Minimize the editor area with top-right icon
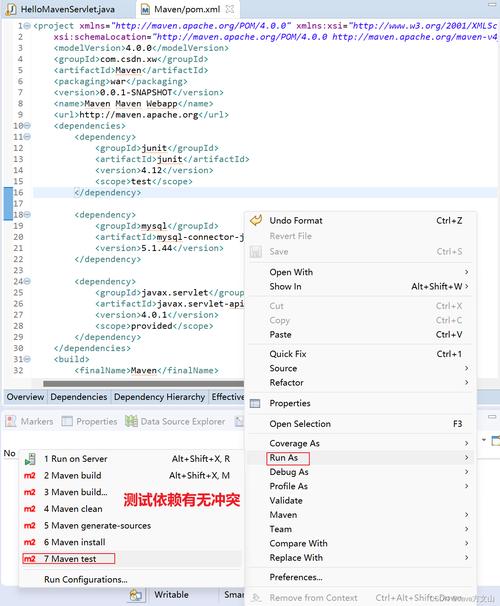 492,4
